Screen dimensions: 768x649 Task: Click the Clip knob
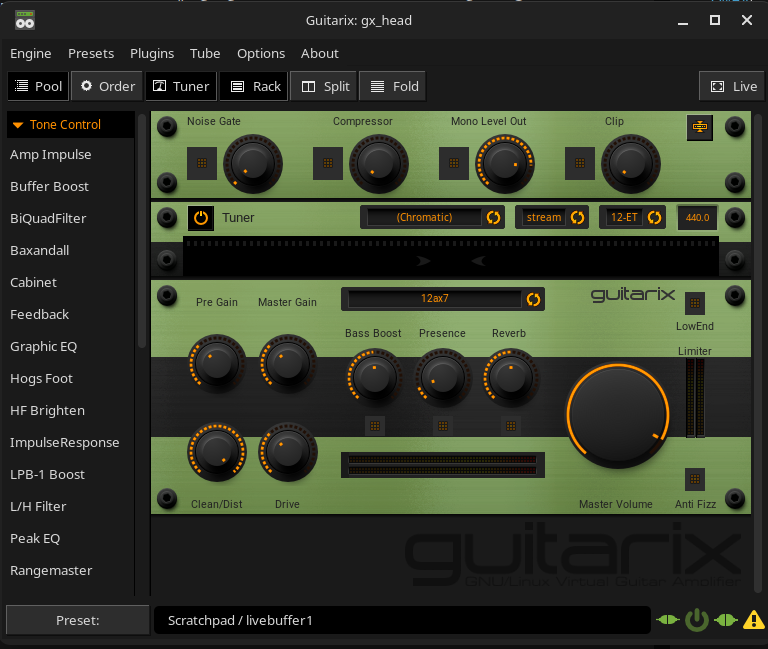(631, 164)
